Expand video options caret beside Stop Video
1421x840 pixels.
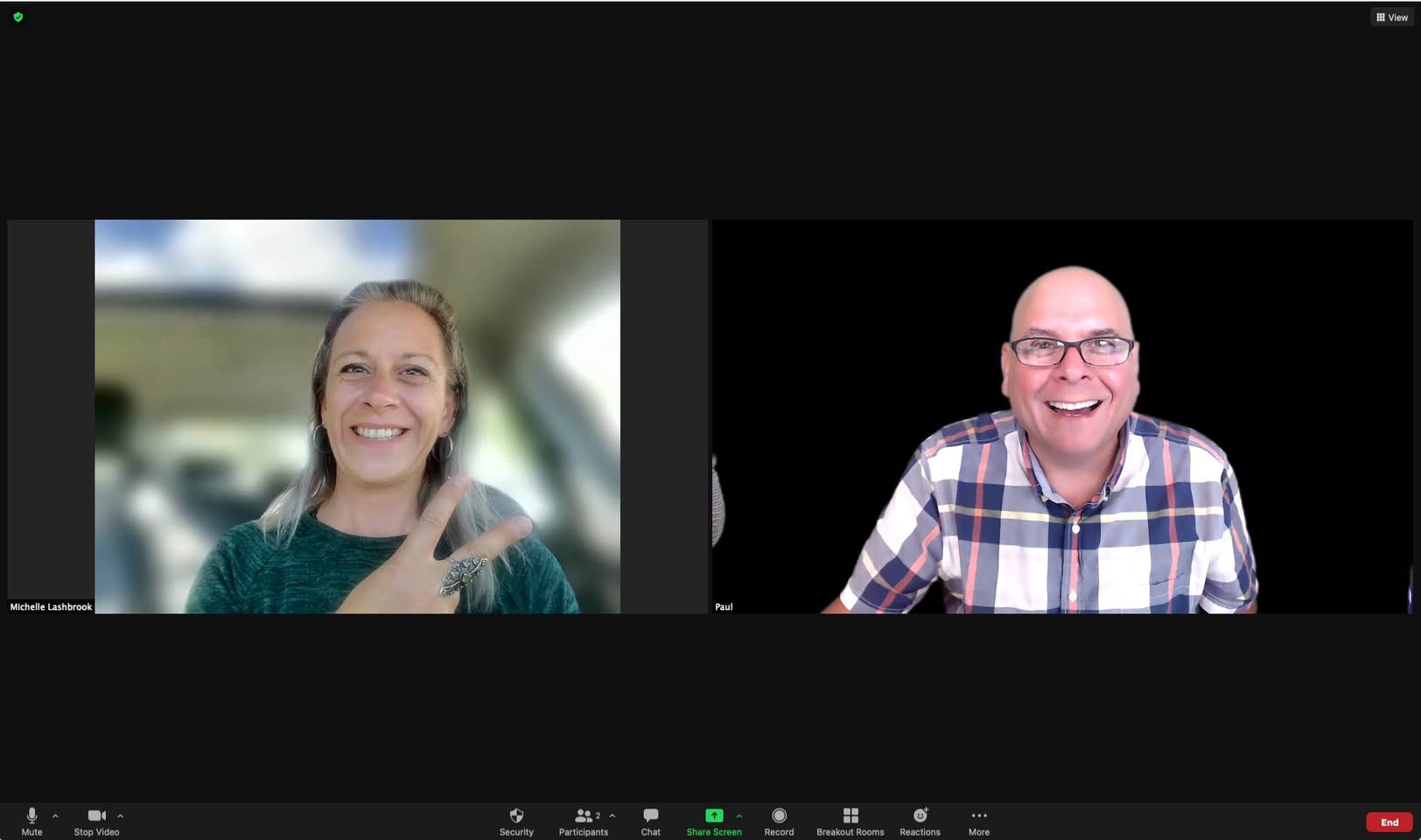120,815
